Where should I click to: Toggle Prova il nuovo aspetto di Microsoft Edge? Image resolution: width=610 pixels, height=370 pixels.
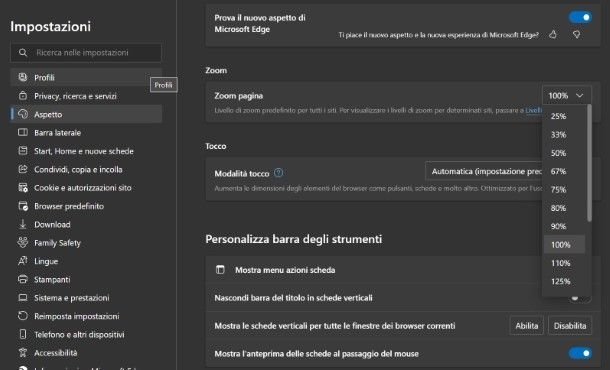(580, 18)
